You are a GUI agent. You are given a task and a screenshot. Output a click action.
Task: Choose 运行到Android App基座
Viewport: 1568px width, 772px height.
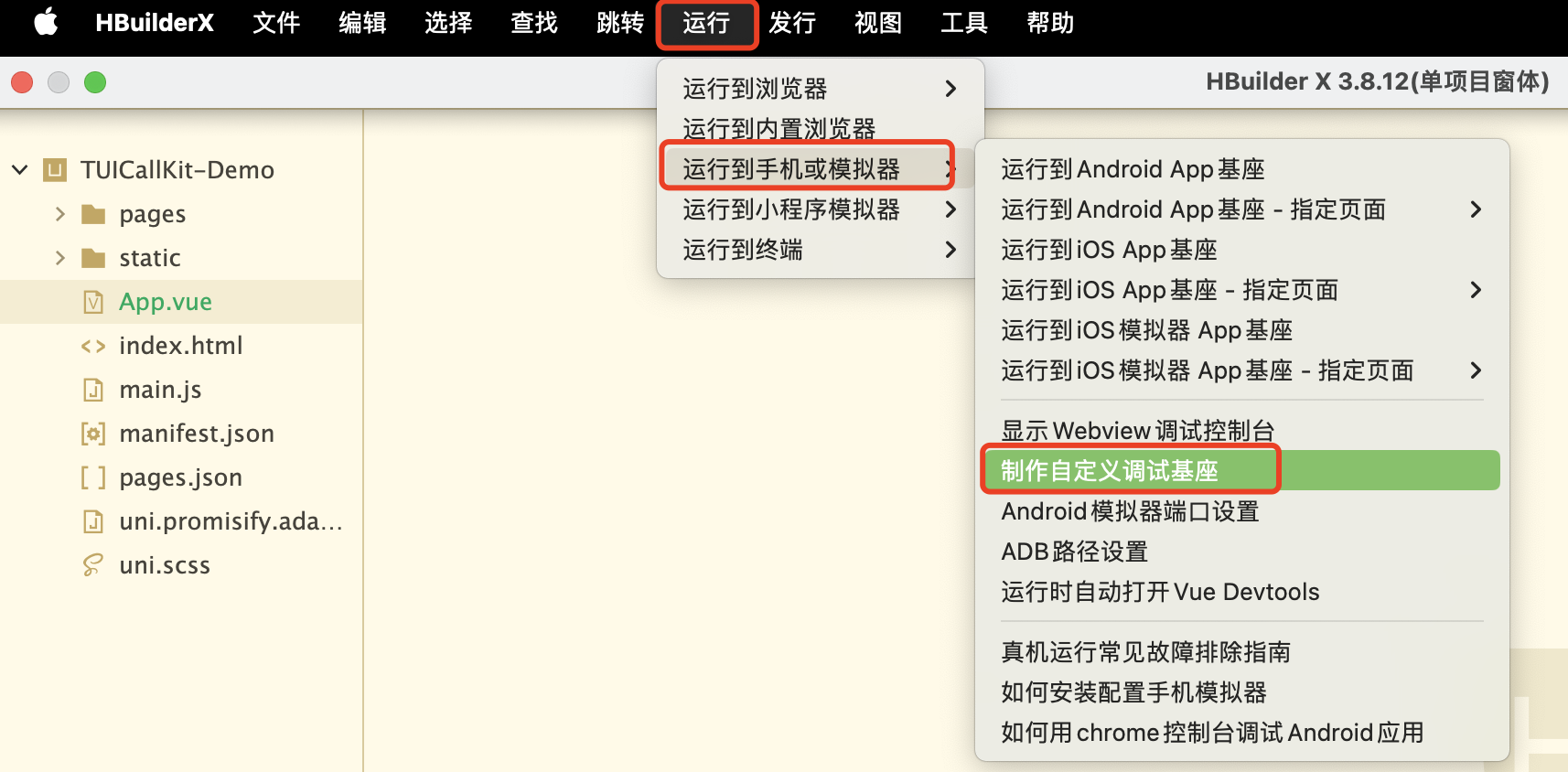coord(1242,169)
